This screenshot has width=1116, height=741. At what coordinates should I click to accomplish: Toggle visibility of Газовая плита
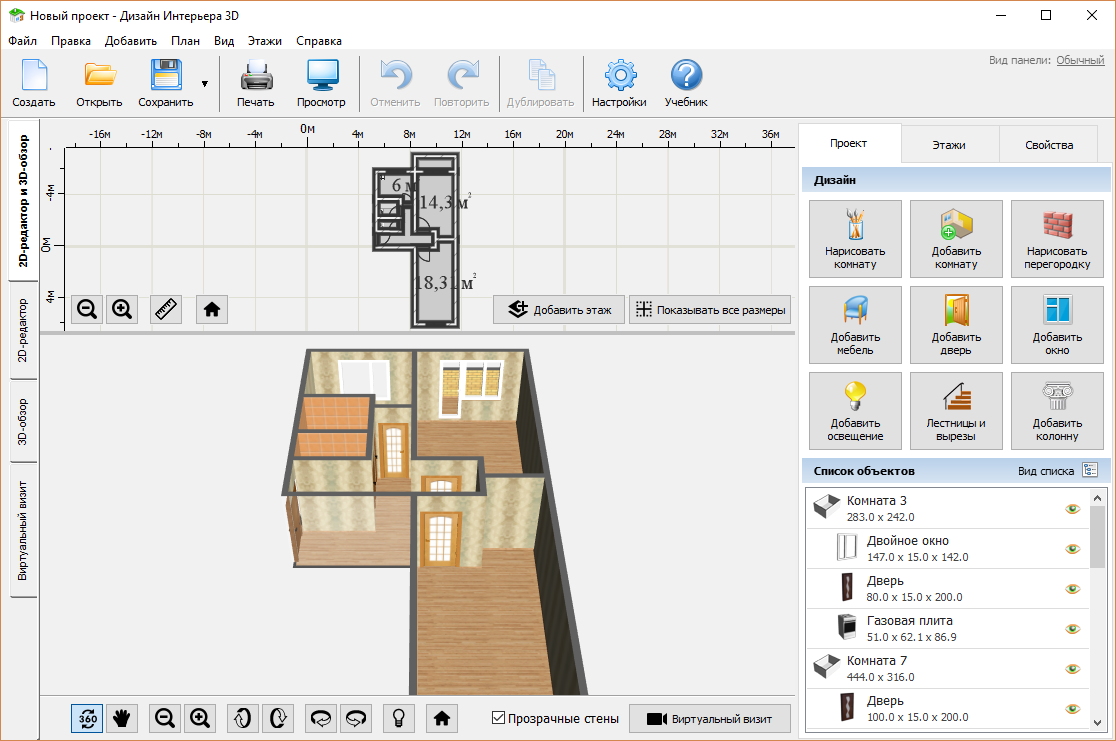coord(1072,629)
